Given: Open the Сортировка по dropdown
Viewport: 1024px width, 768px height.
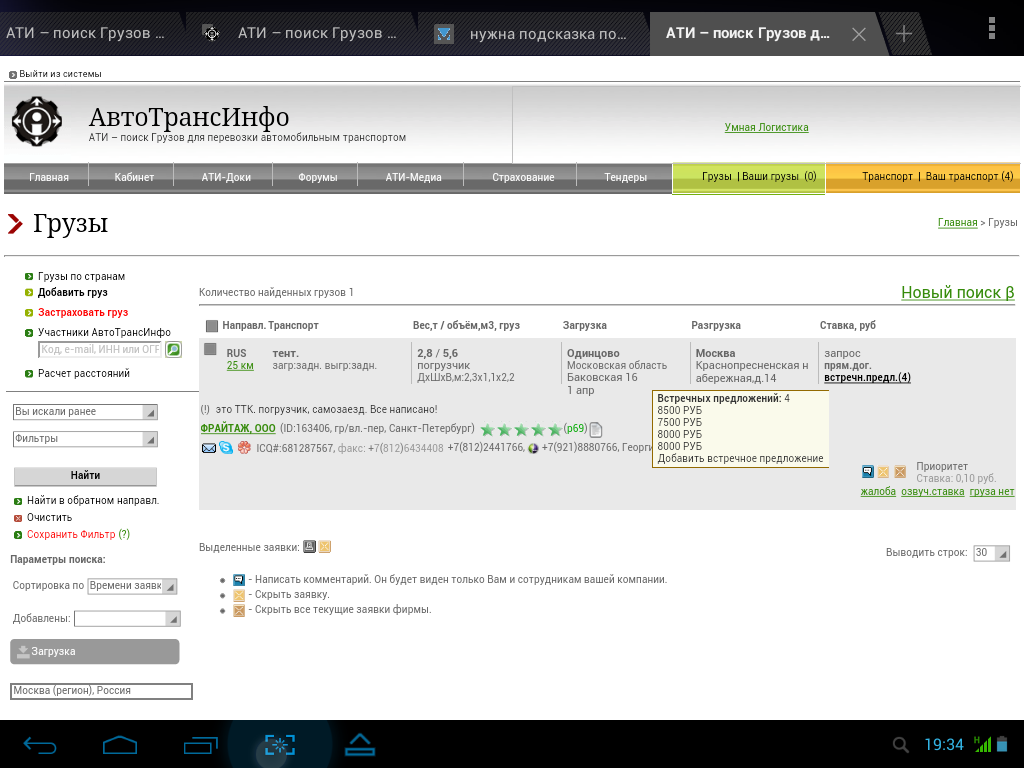Looking at the screenshot, I should [133, 586].
